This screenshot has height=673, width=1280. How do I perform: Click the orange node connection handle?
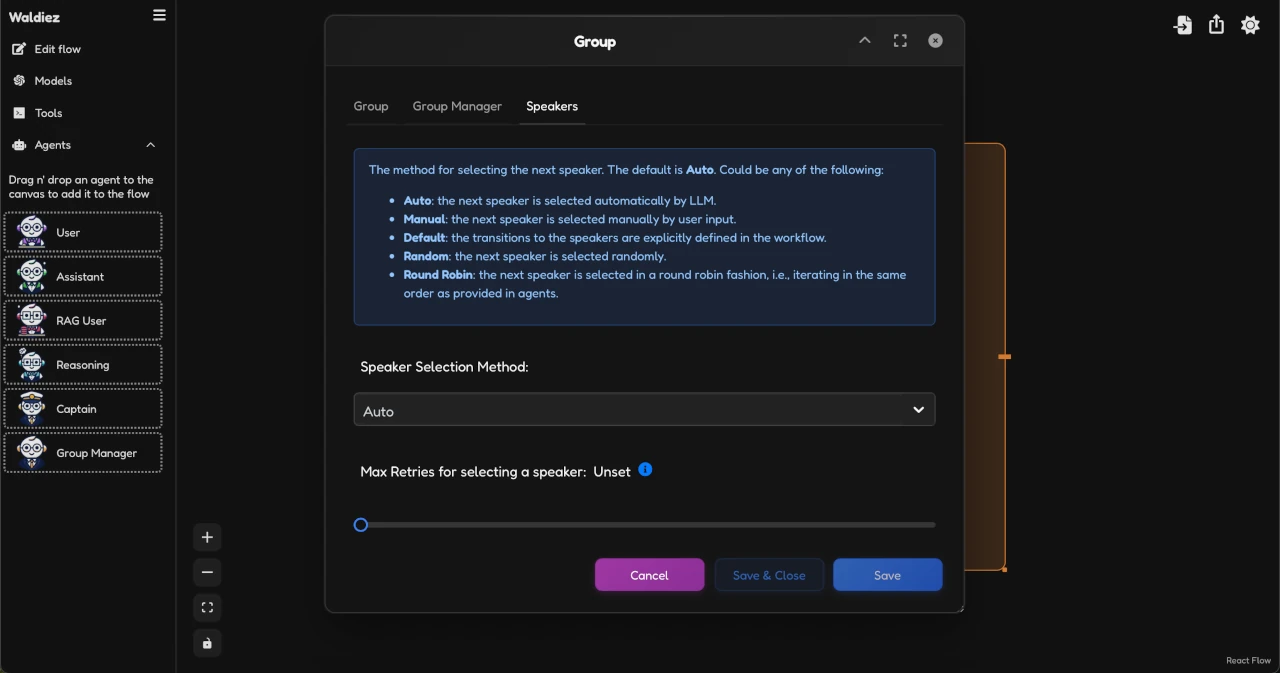point(1004,356)
